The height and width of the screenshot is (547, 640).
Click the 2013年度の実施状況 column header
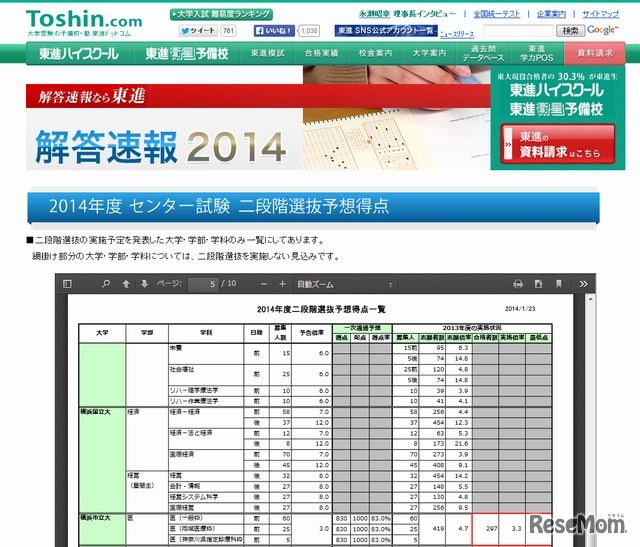472,328
